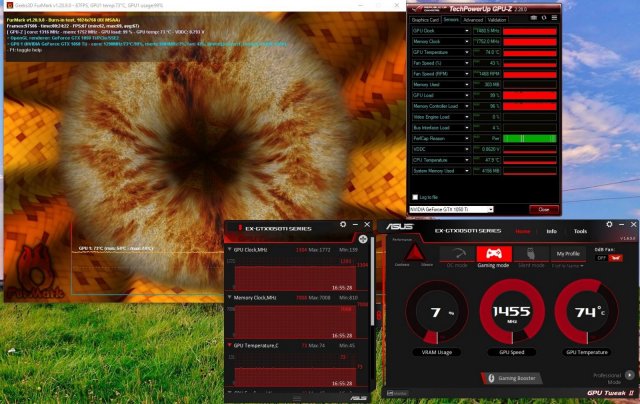Open Home tab in GPU Tweak II
Viewport: 640px width, 404px height.
pyautogui.click(x=522, y=231)
